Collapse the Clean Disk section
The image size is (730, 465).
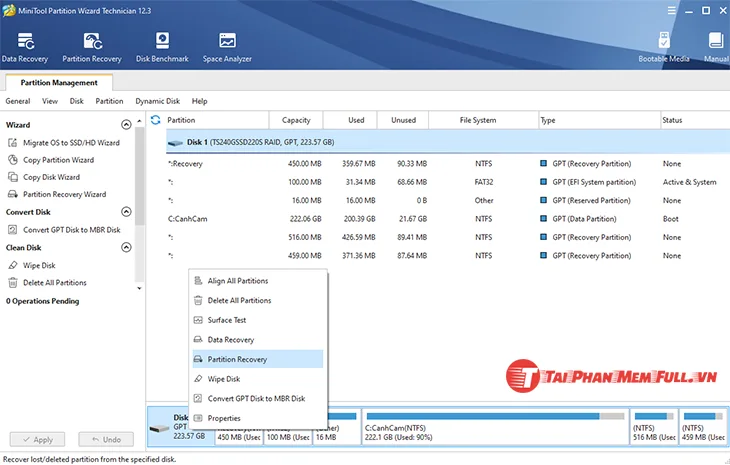click(x=126, y=247)
